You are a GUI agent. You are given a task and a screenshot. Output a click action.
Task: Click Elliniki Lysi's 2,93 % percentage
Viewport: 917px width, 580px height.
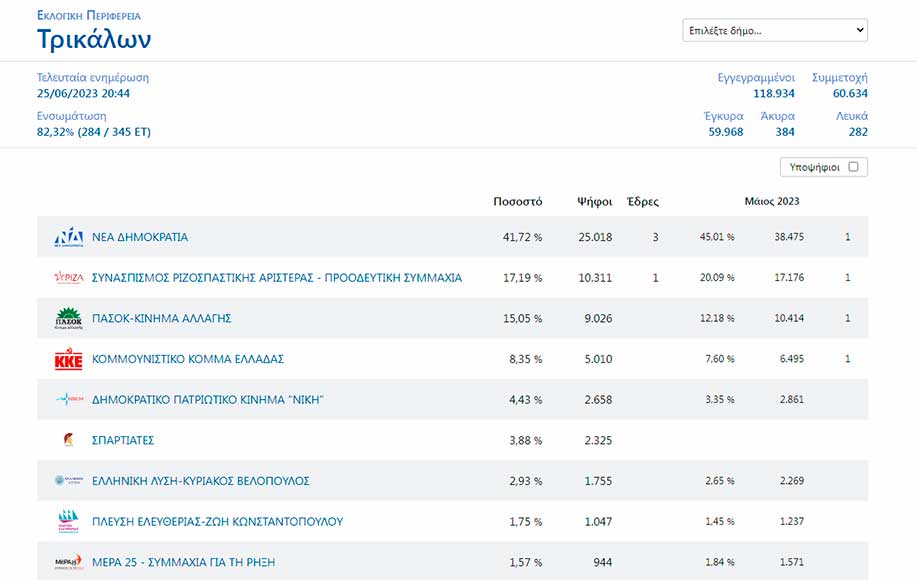pyautogui.click(x=526, y=481)
